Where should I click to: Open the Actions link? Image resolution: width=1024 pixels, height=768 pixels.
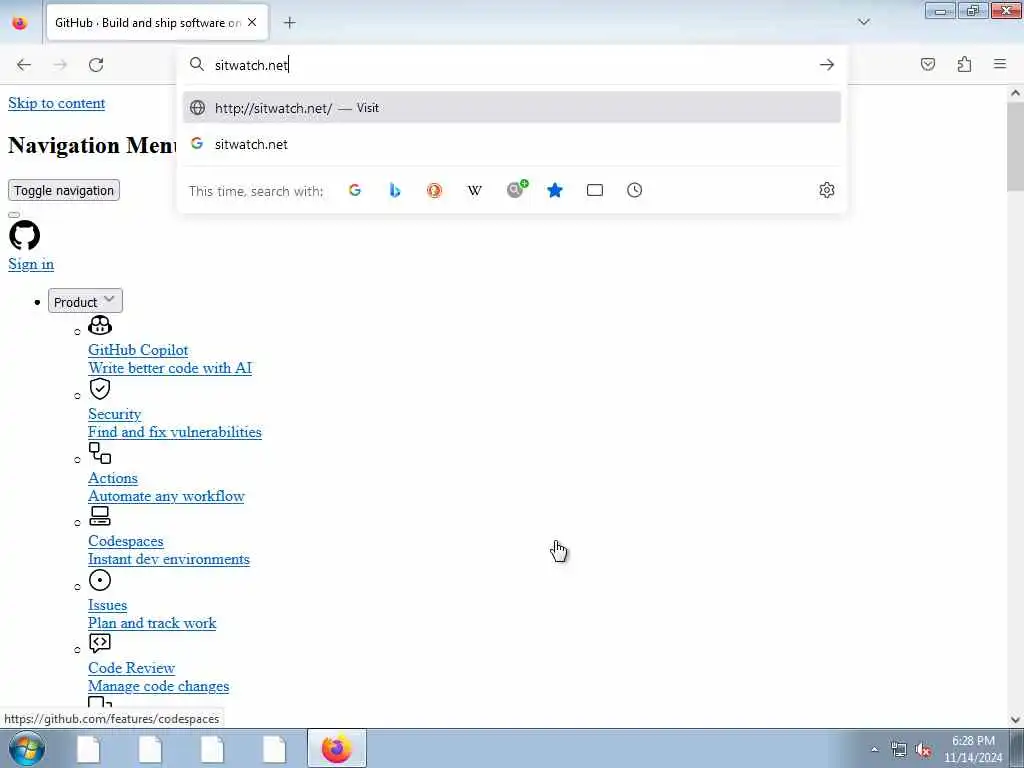(113, 477)
